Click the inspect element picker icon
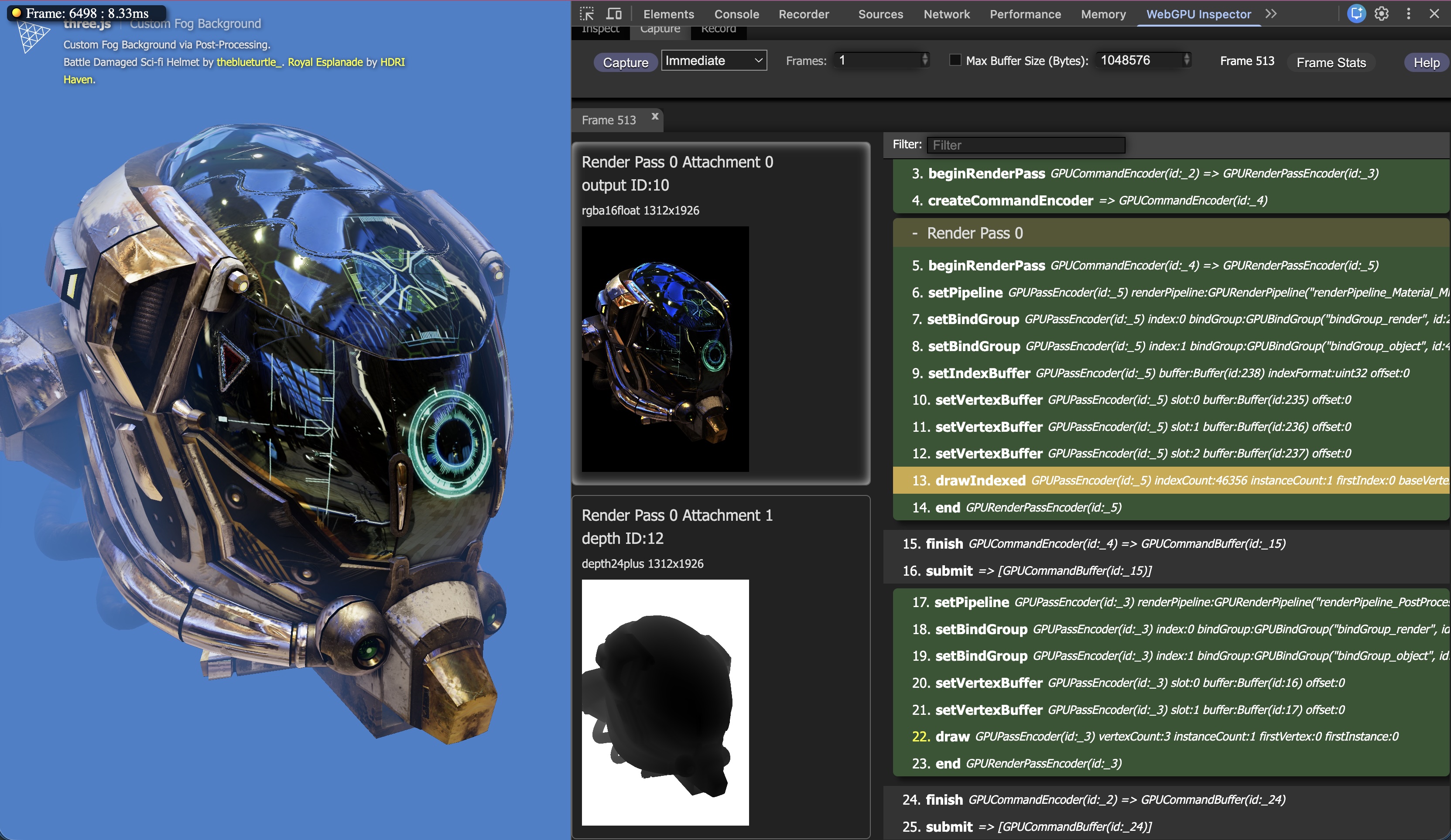The height and width of the screenshot is (840, 1451). (x=586, y=14)
